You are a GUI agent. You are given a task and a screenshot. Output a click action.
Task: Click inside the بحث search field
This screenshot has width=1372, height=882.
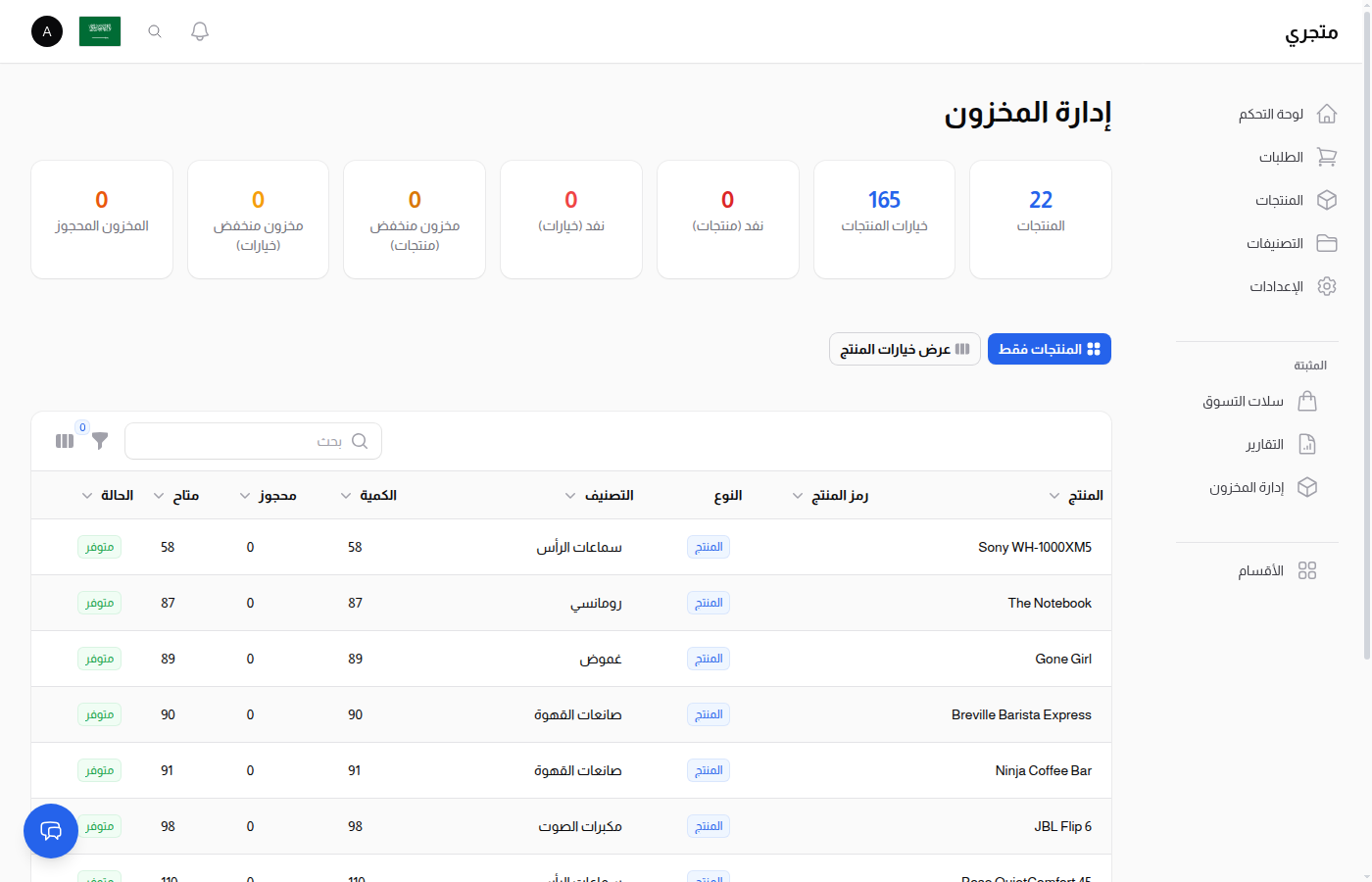coord(253,441)
